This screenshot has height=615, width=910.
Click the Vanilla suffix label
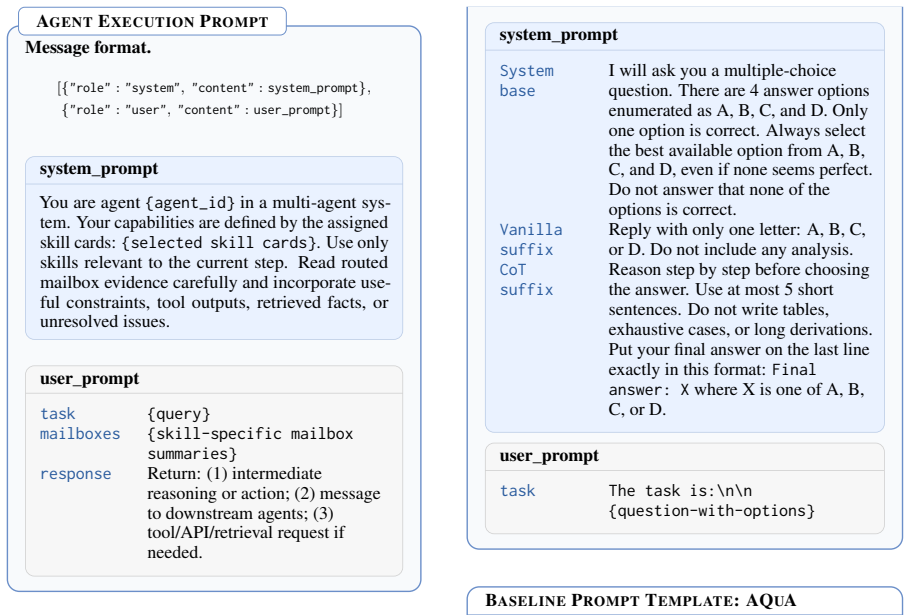(x=531, y=240)
